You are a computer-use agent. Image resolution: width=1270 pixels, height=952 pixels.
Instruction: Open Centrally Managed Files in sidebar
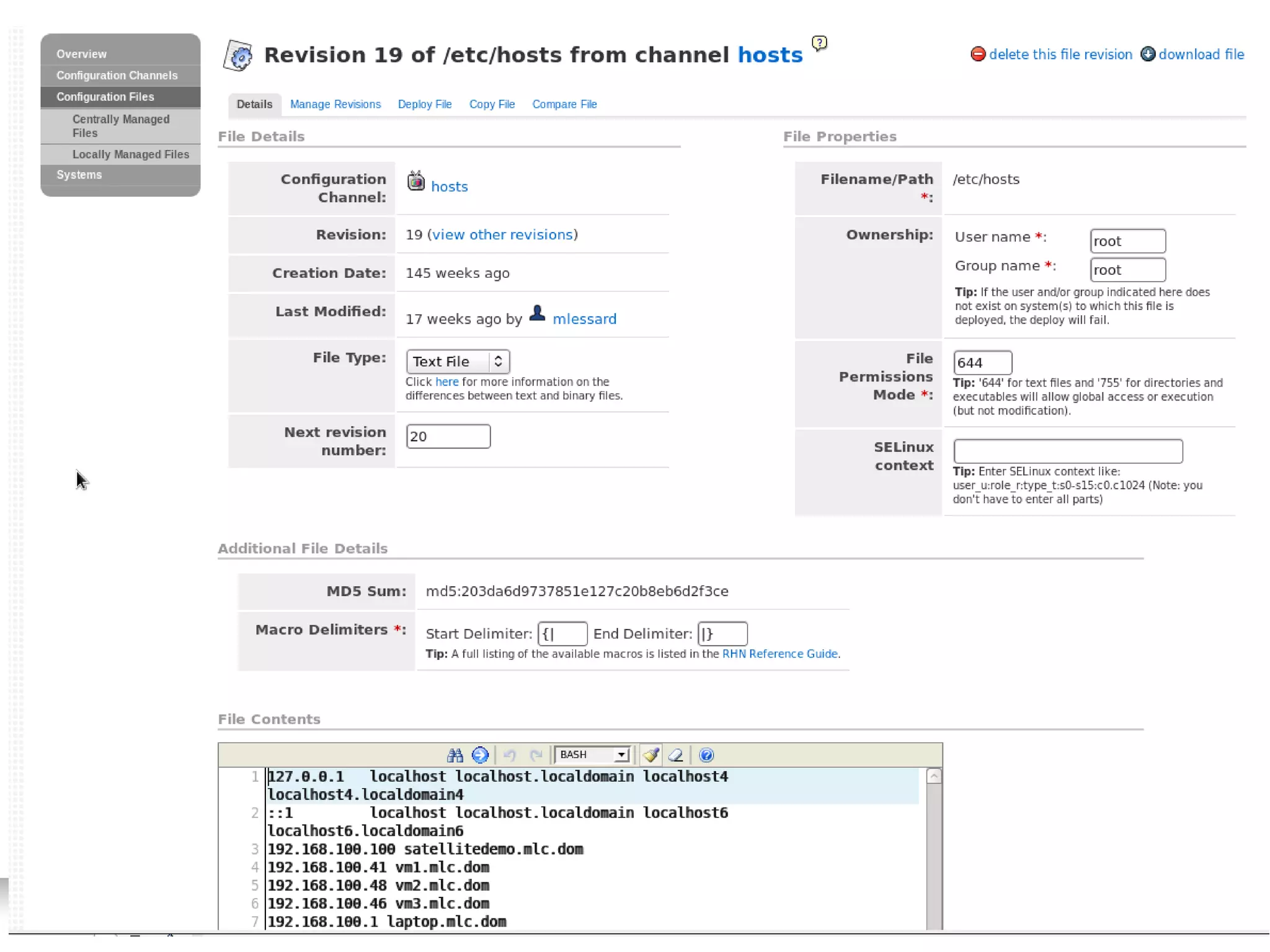tap(121, 126)
